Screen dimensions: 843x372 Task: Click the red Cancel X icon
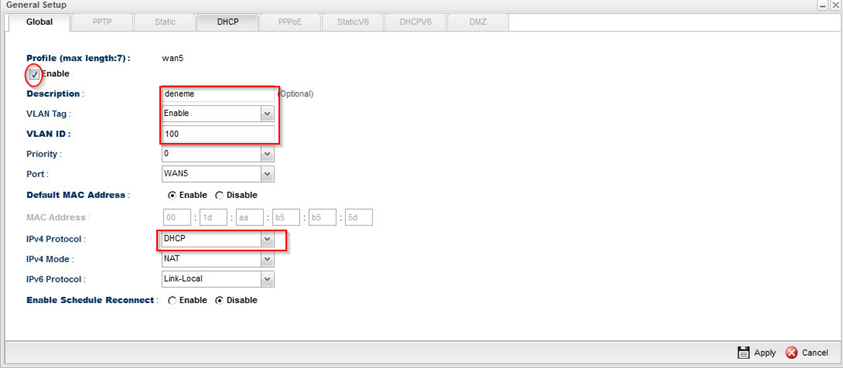point(791,353)
